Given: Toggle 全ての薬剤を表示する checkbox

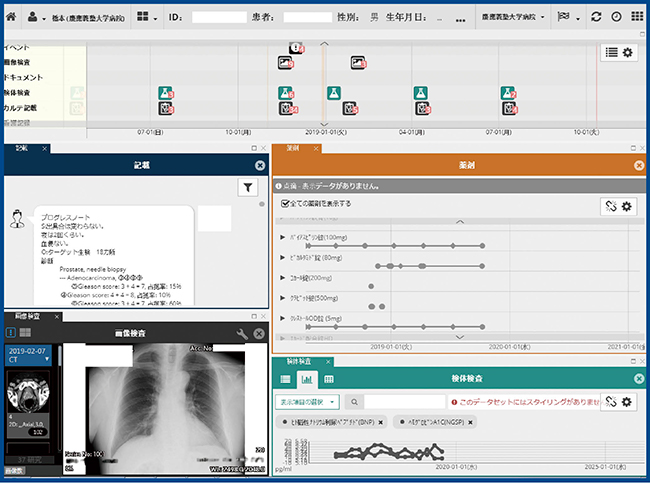Looking at the screenshot, I should click(286, 203).
